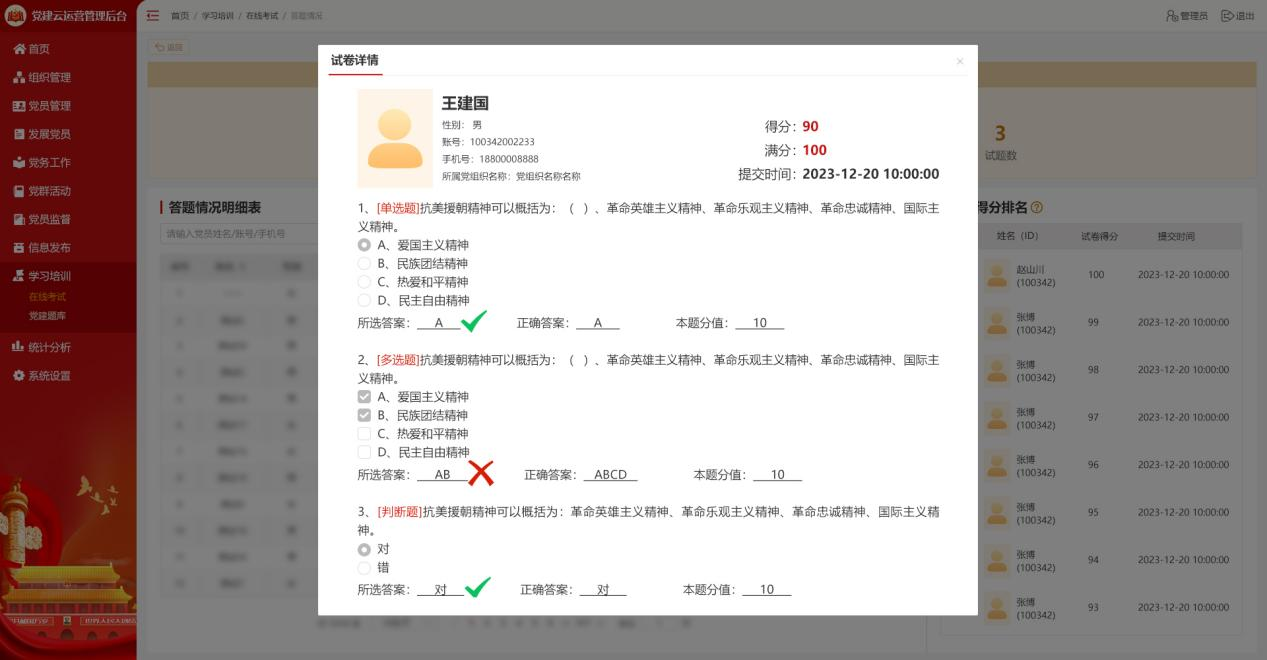Select option D 民主自由精神 in the 单选题
Viewport: 1267px width, 660px height.
coord(364,300)
